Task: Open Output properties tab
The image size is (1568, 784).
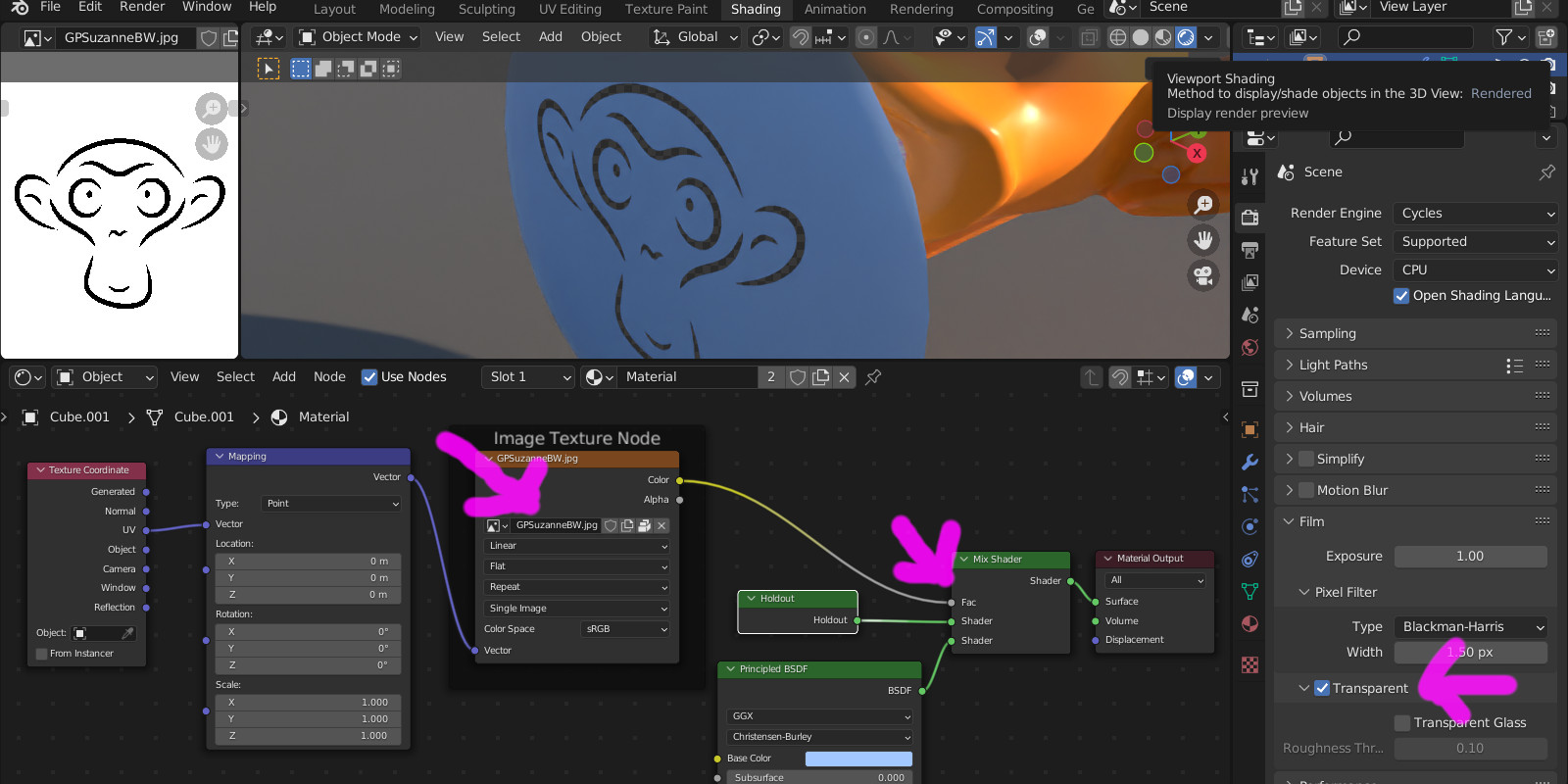Action: 1249,250
